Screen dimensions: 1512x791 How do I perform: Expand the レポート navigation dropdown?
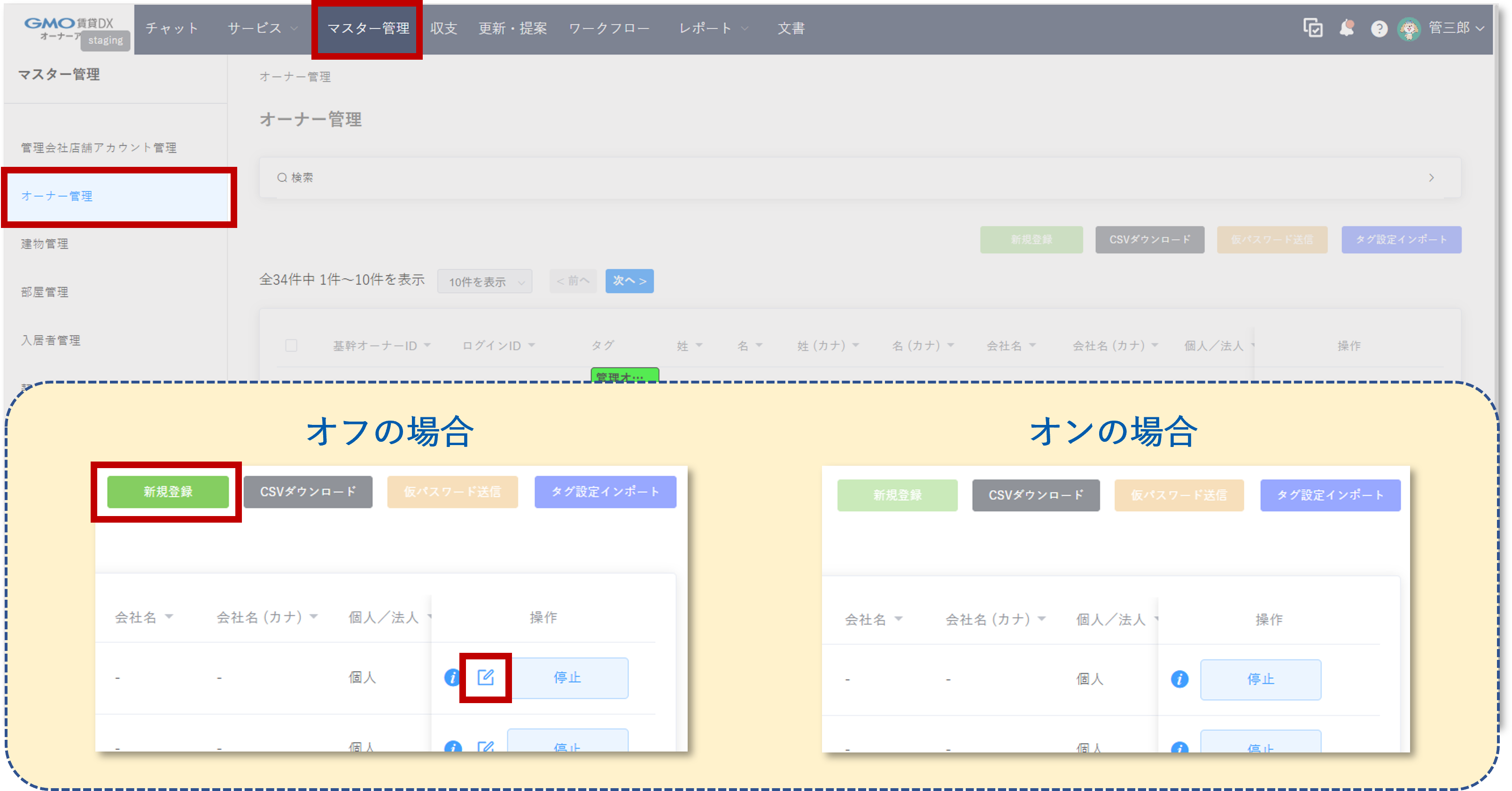[712, 28]
